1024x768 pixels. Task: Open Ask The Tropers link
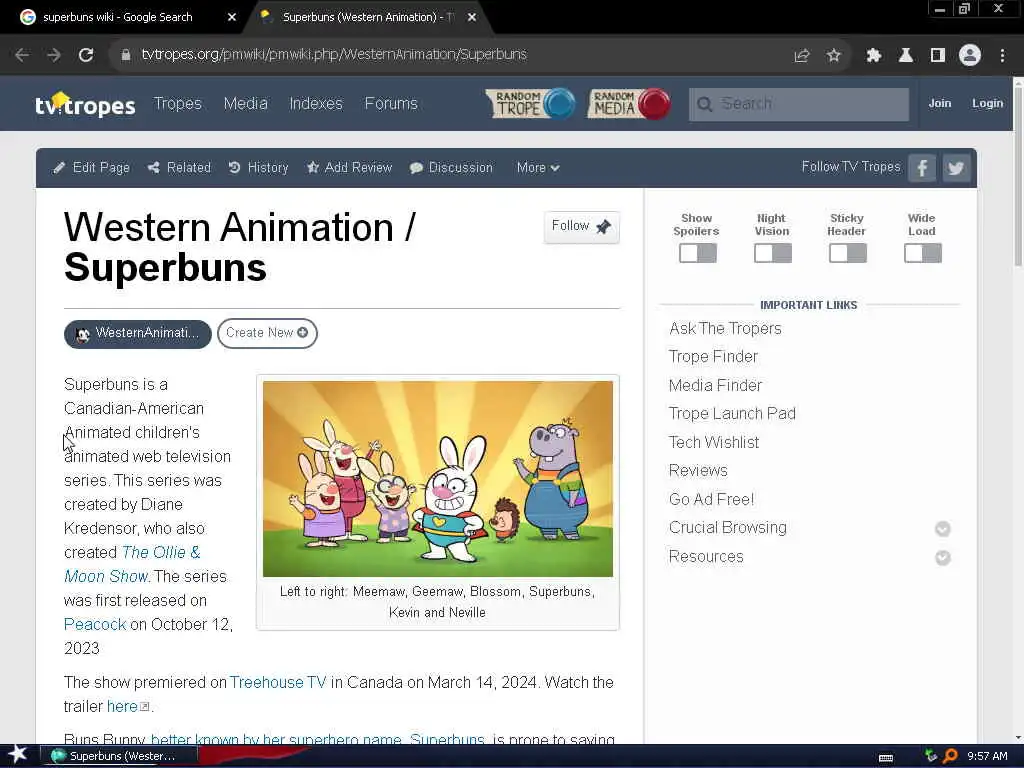point(725,328)
